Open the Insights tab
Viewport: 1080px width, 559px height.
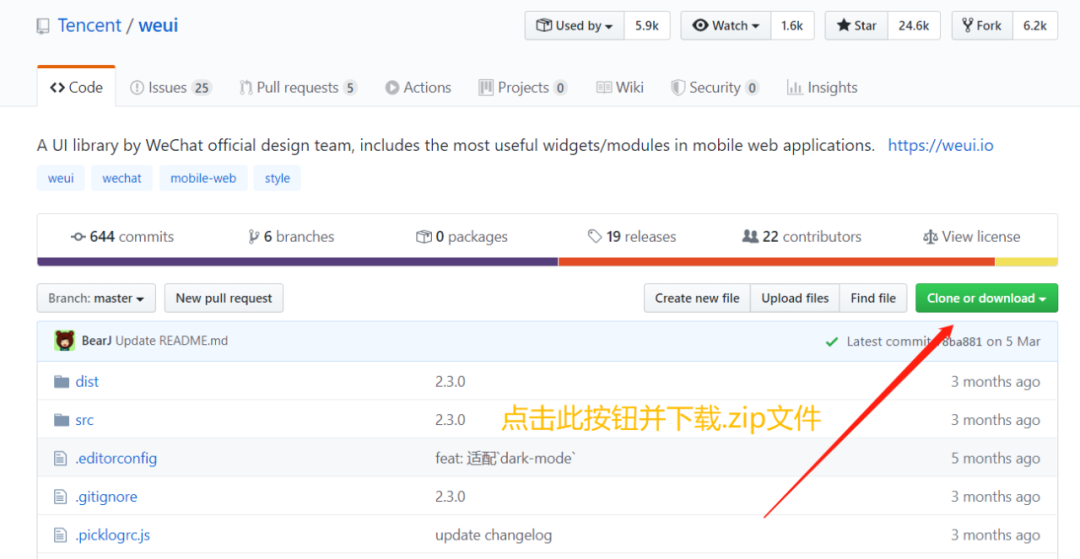click(x=822, y=87)
